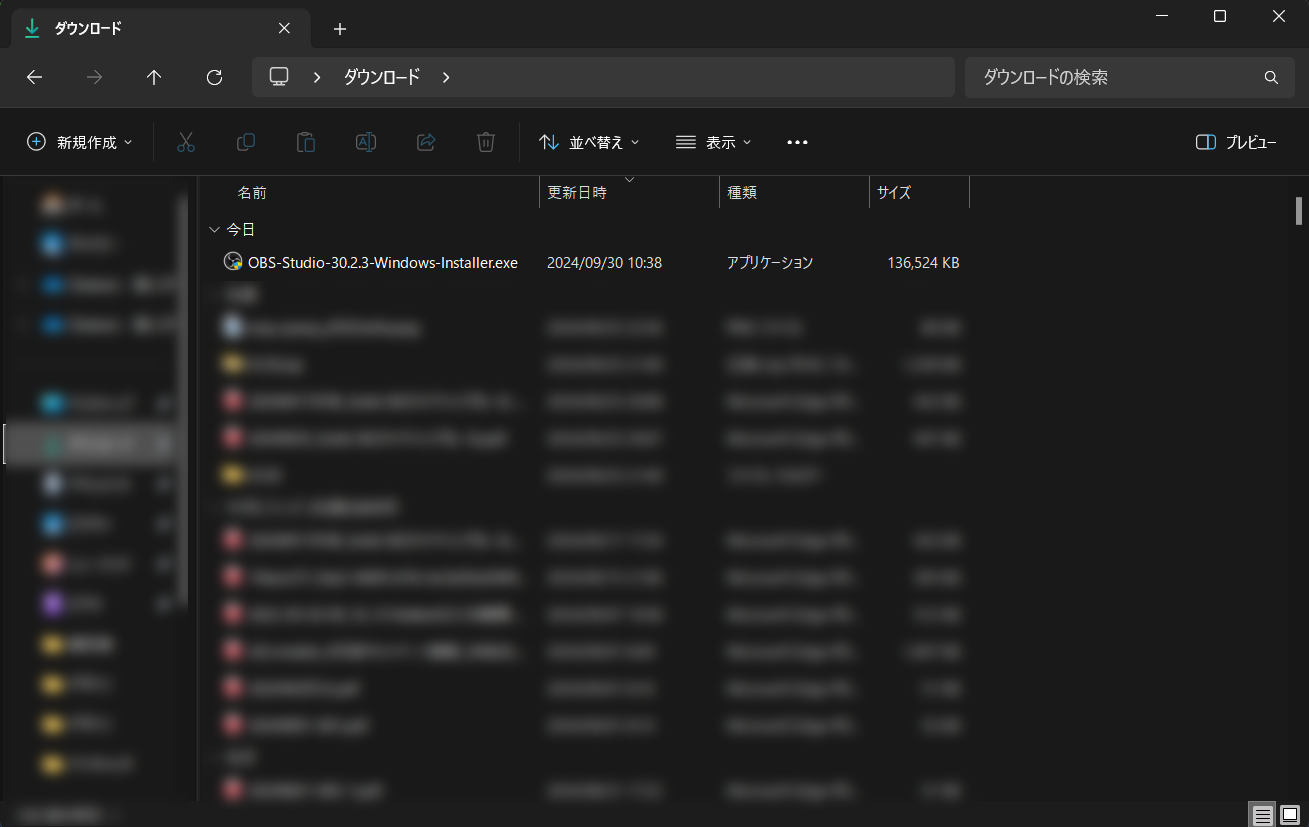Open the three-dots more options menu
The height and width of the screenshot is (827, 1309).
pyautogui.click(x=797, y=142)
